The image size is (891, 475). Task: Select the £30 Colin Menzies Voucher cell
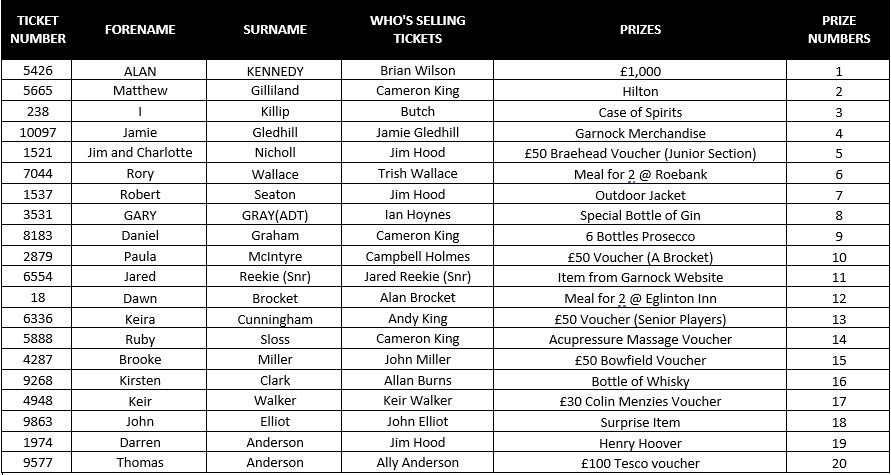640,401
